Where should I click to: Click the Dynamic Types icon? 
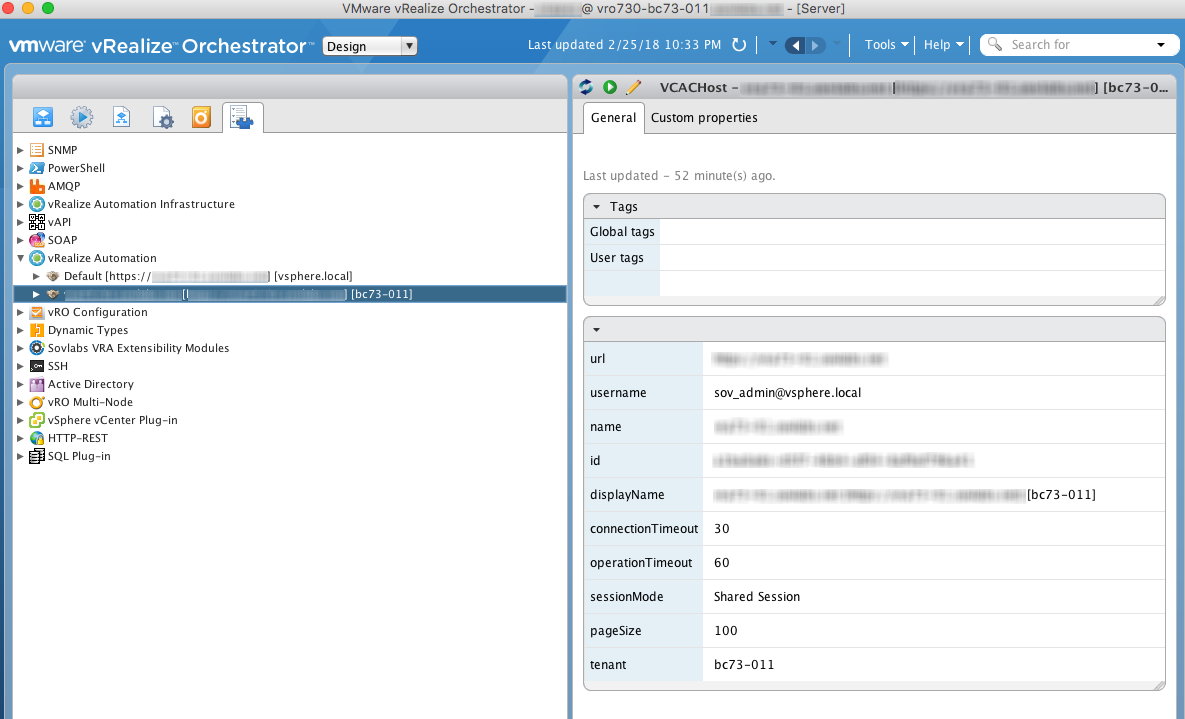pyautogui.click(x=36, y=330)
